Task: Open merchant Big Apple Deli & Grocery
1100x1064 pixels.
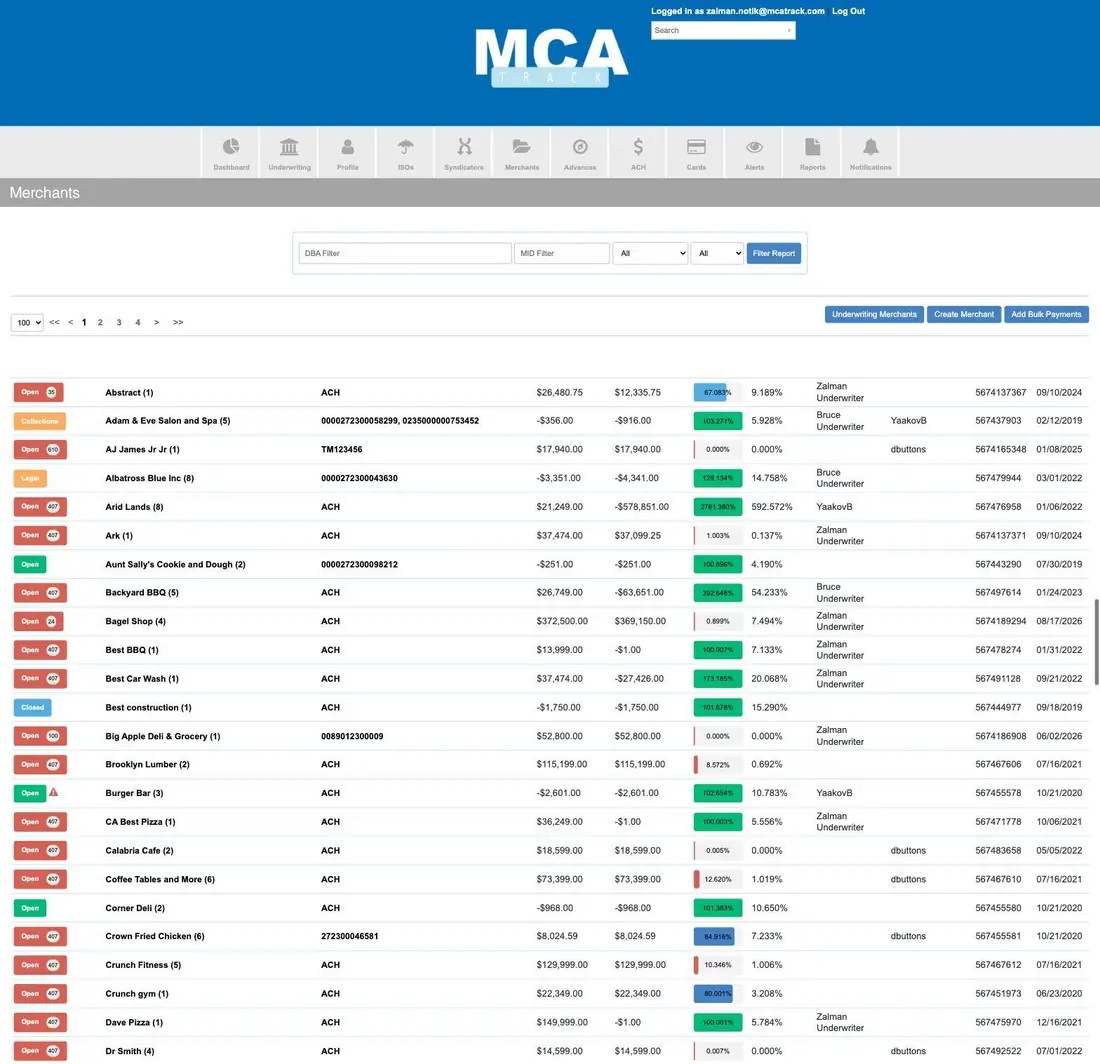Action: pyautogui.click(x=163, y=736)
